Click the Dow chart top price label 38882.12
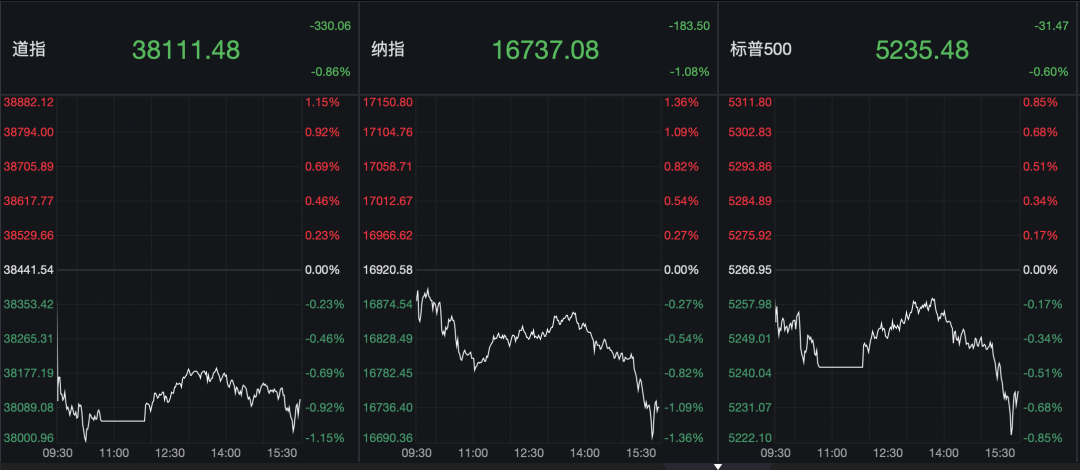This screenshot has width=1080, height=470. point(29,102)
